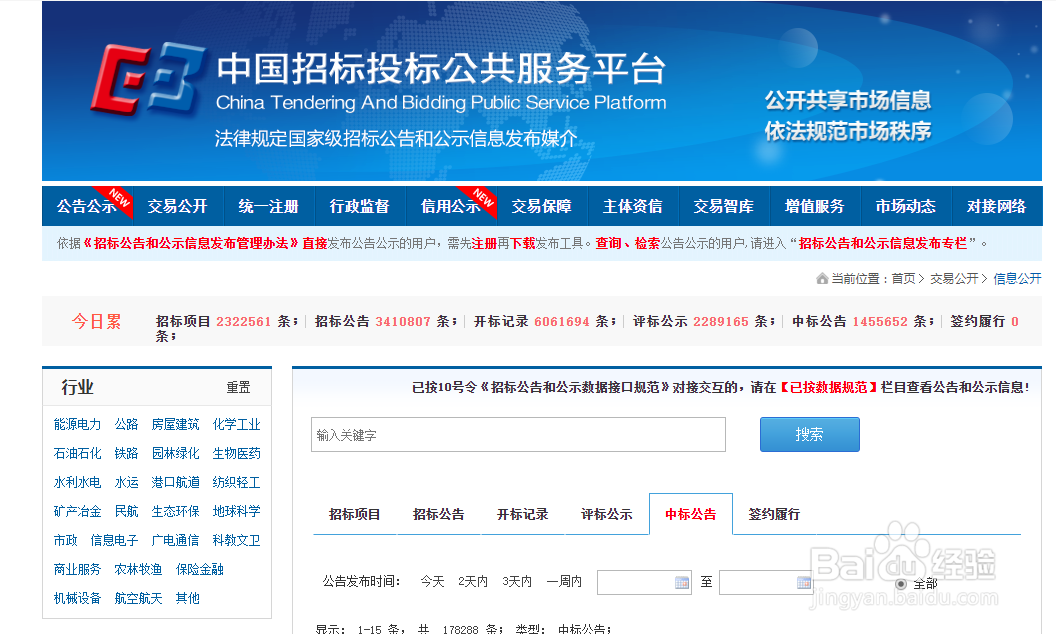The height and width of the screenshot is (634, 1056).
Task: Select 民航 industry
Action: click(x=127, y=511)
